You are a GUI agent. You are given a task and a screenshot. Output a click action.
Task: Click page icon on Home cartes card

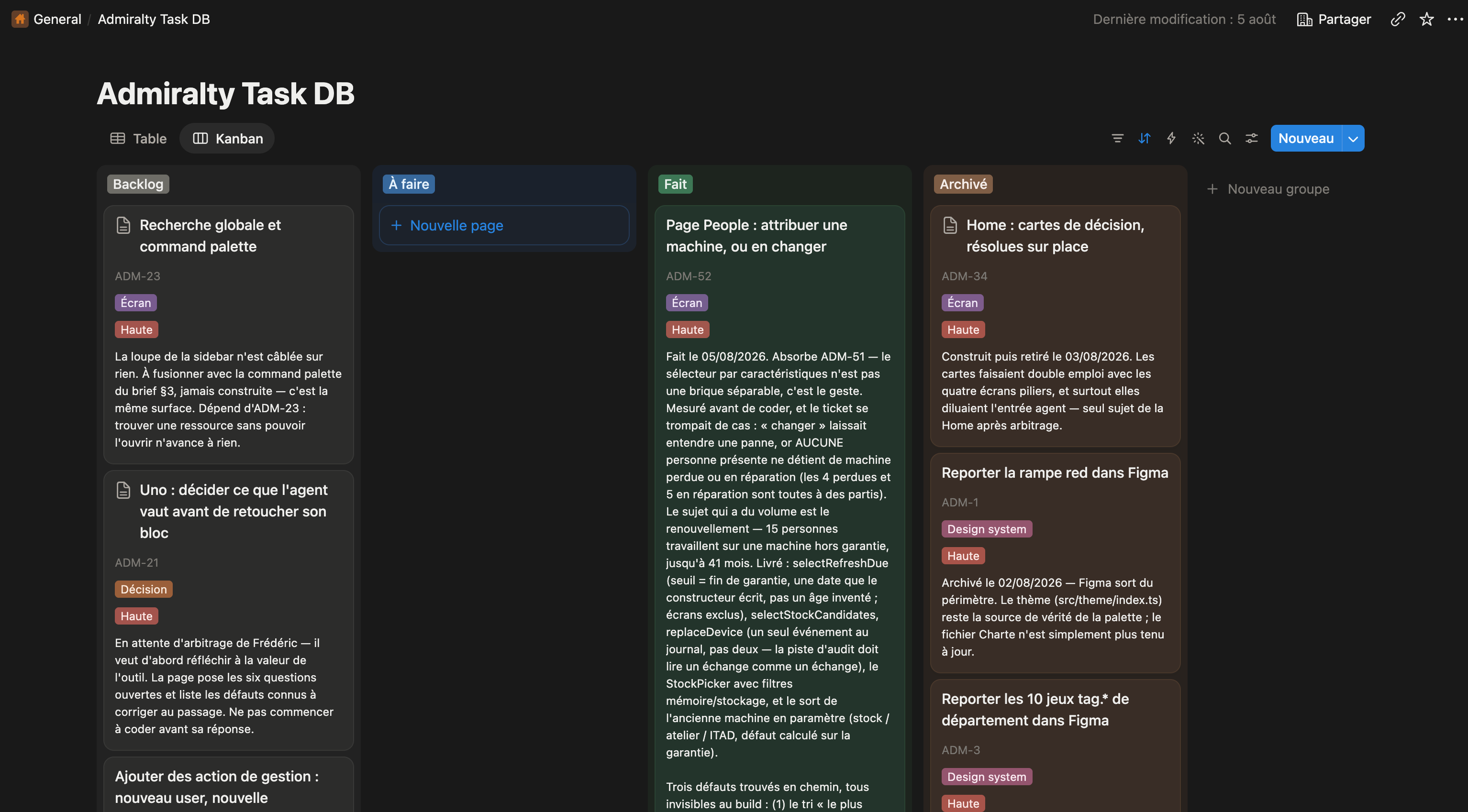coord(950,225)
